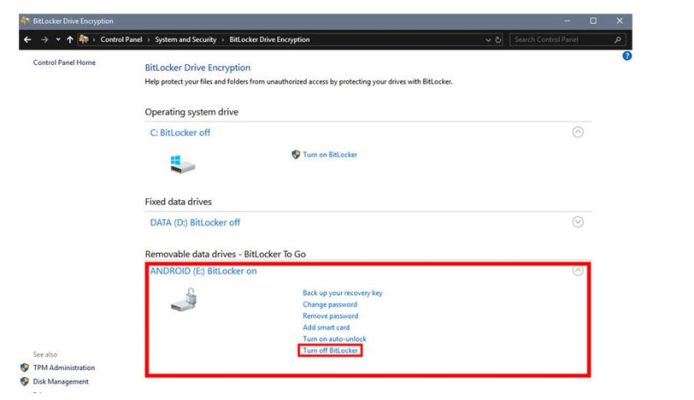Click the search magnifier icon
The image size is (694, 400).
(x=617, y=40)
